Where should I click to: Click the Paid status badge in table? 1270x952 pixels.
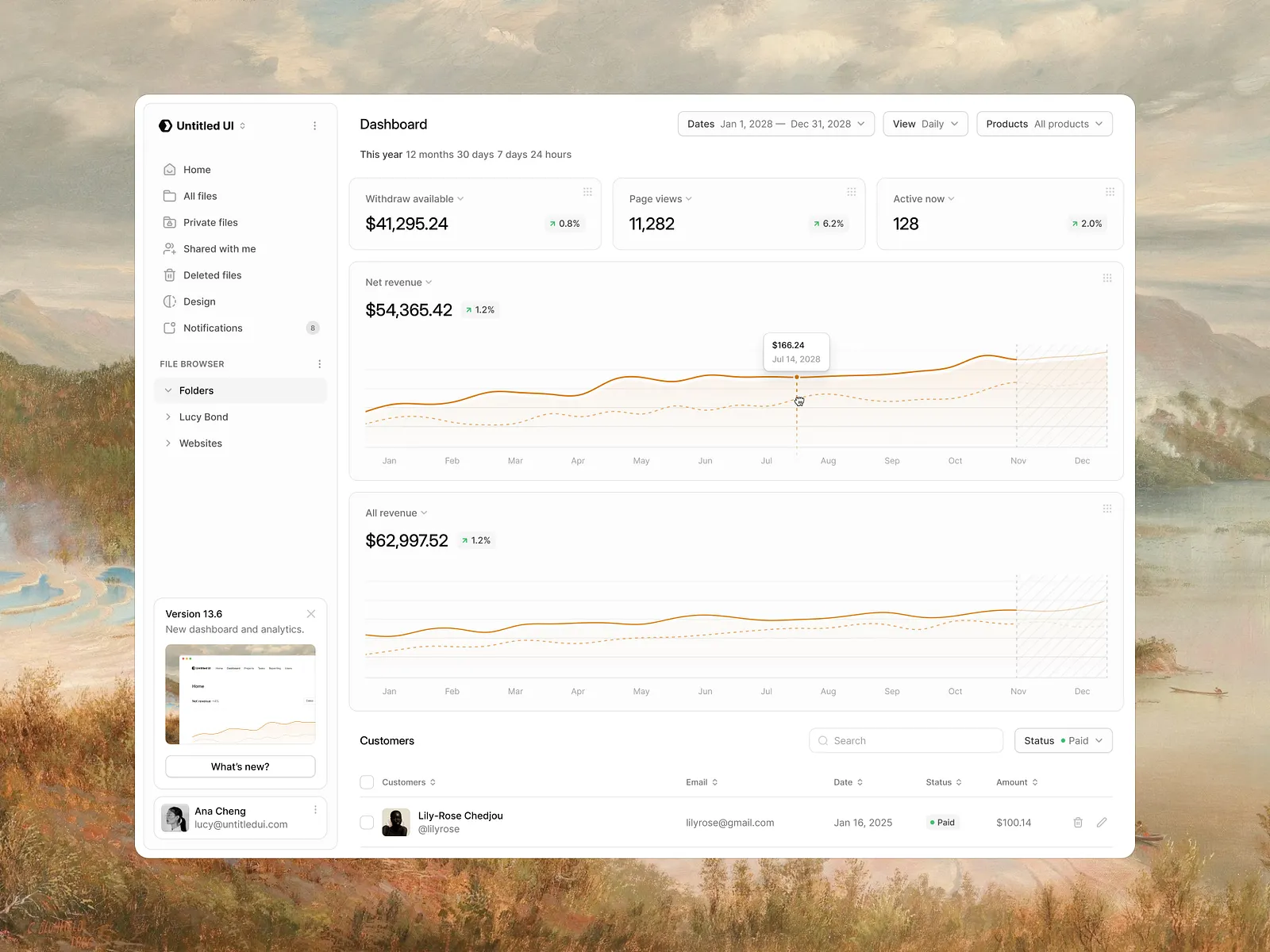click(943, 823)
